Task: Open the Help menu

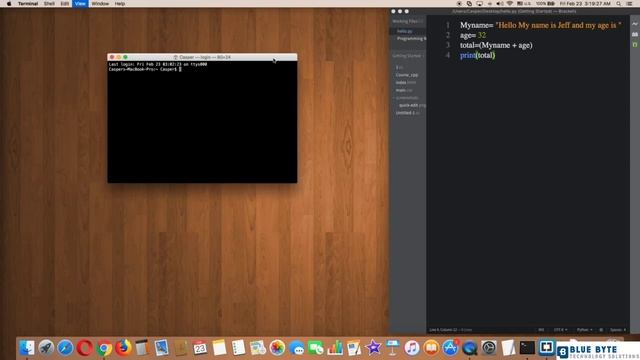Action: pyautogui.click(x=120, y=4)
